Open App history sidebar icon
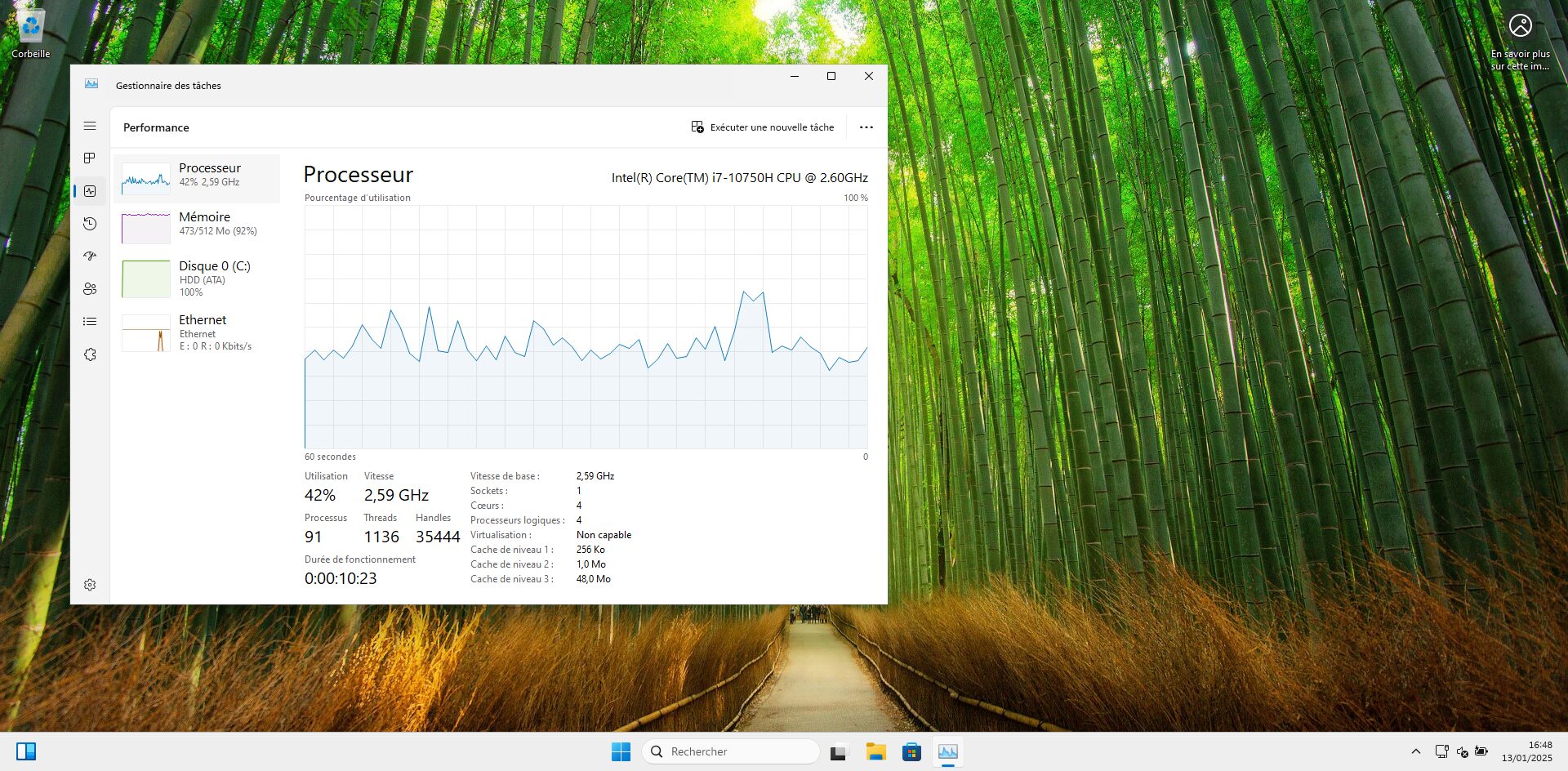Viewport: 1568px width, 771px height. click(90, 224)
